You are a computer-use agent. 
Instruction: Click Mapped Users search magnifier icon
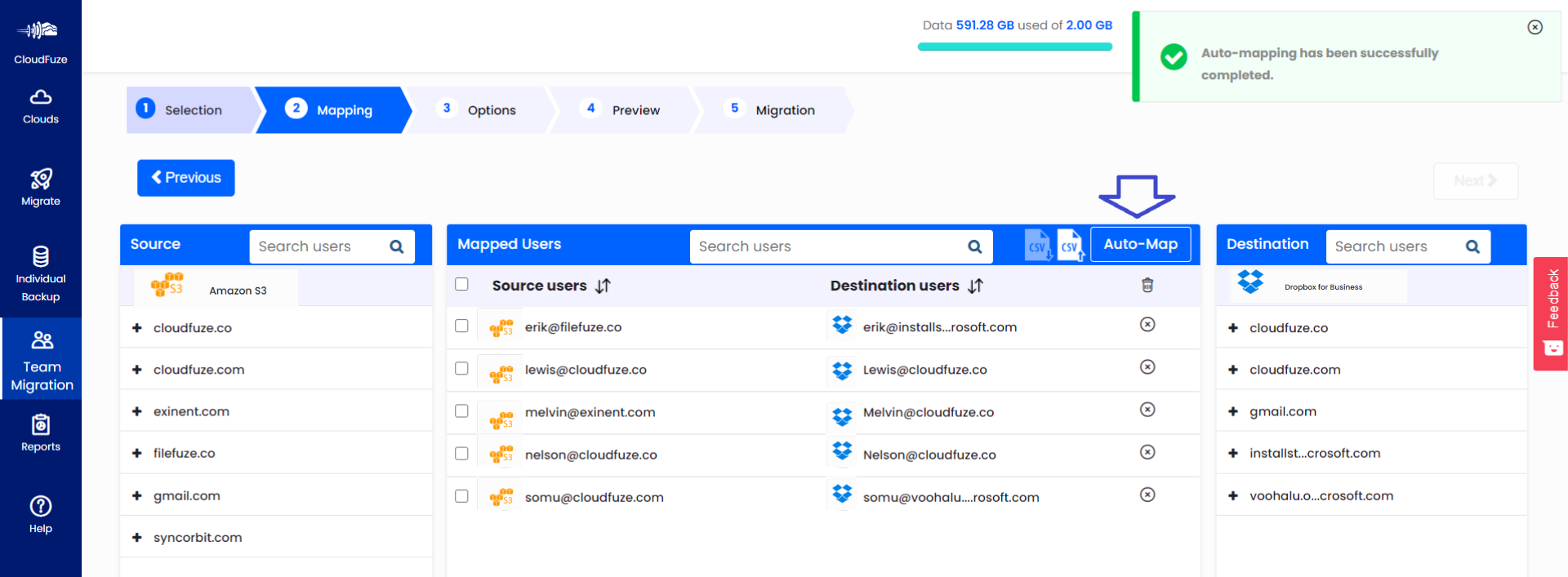click(x=974, y=246)
